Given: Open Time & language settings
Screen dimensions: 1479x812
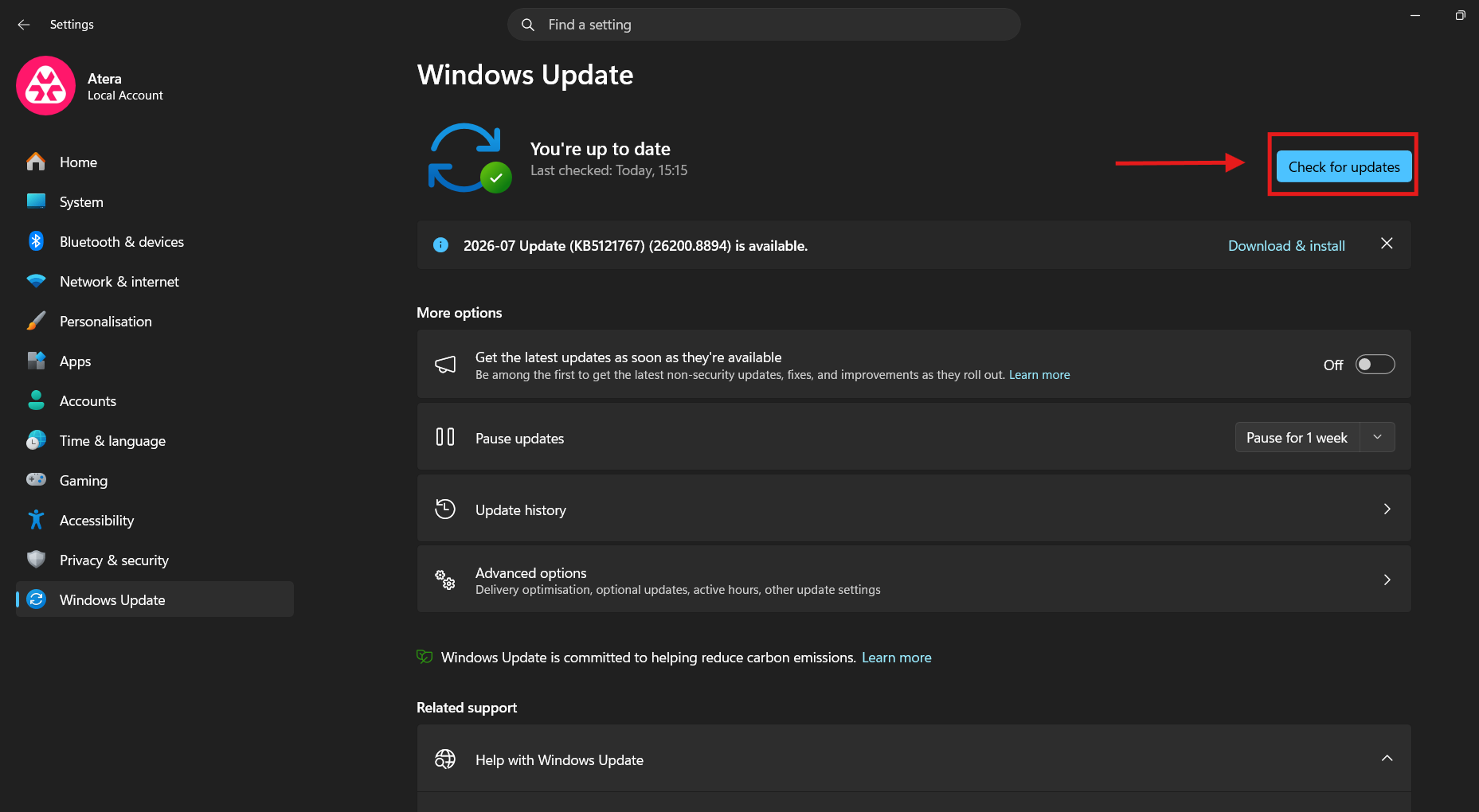Looking at the screenshot, I should pyautogui.click(x=155, y=440).
